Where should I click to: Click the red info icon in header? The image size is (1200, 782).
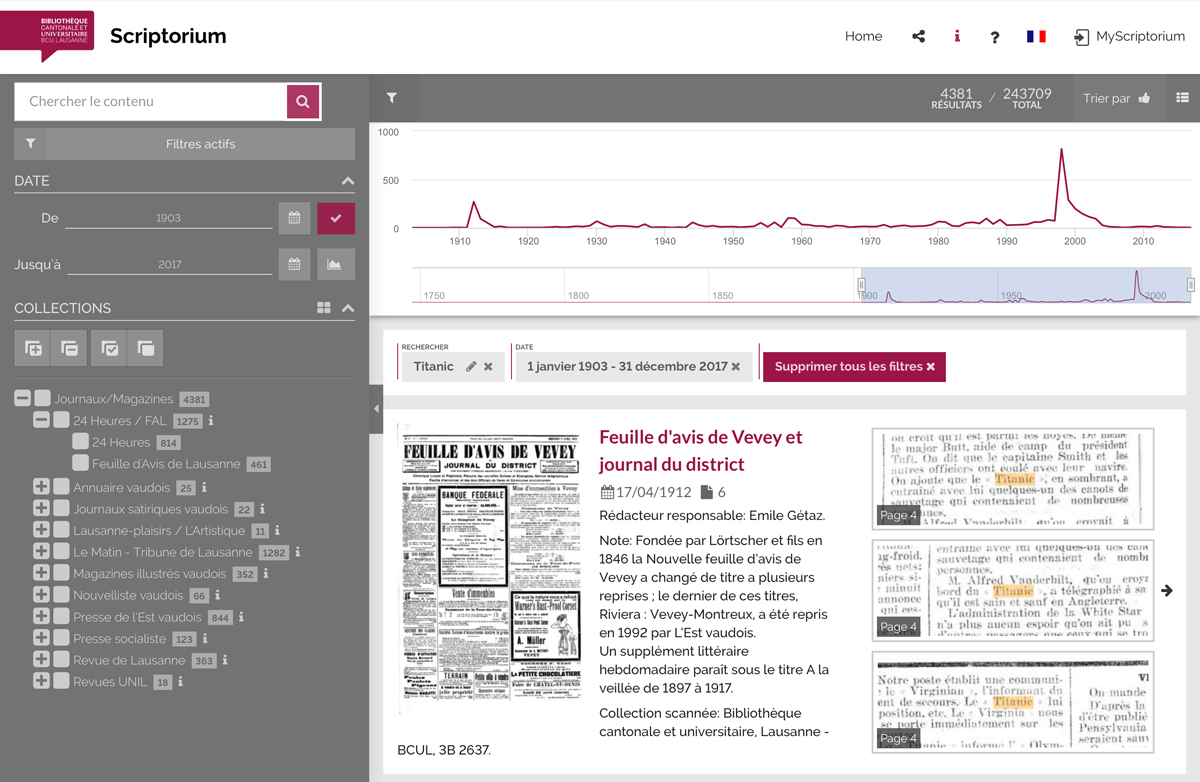point(957,37)
